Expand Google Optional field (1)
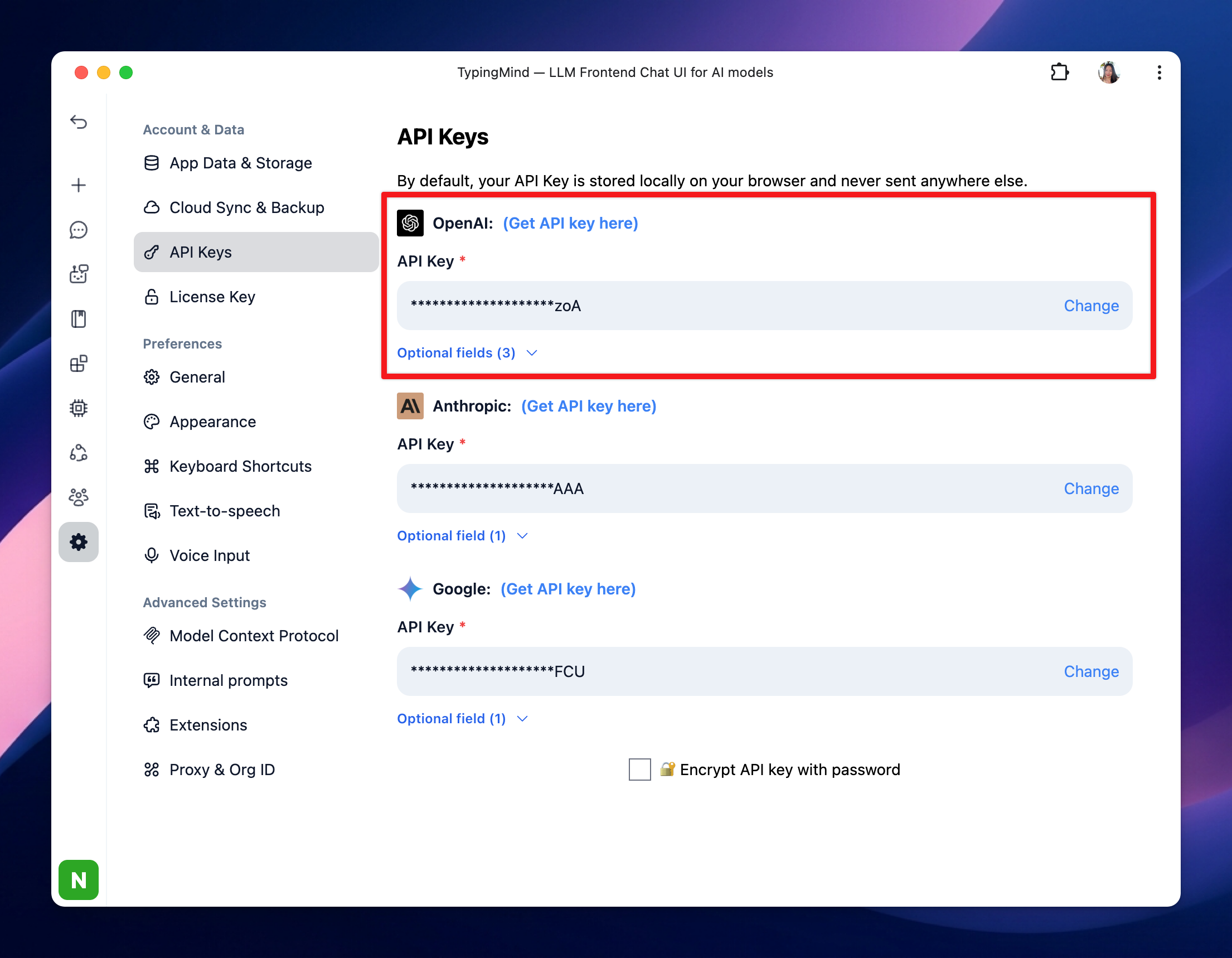Screen dimensions: 1232x958 [x=463, y=718]
